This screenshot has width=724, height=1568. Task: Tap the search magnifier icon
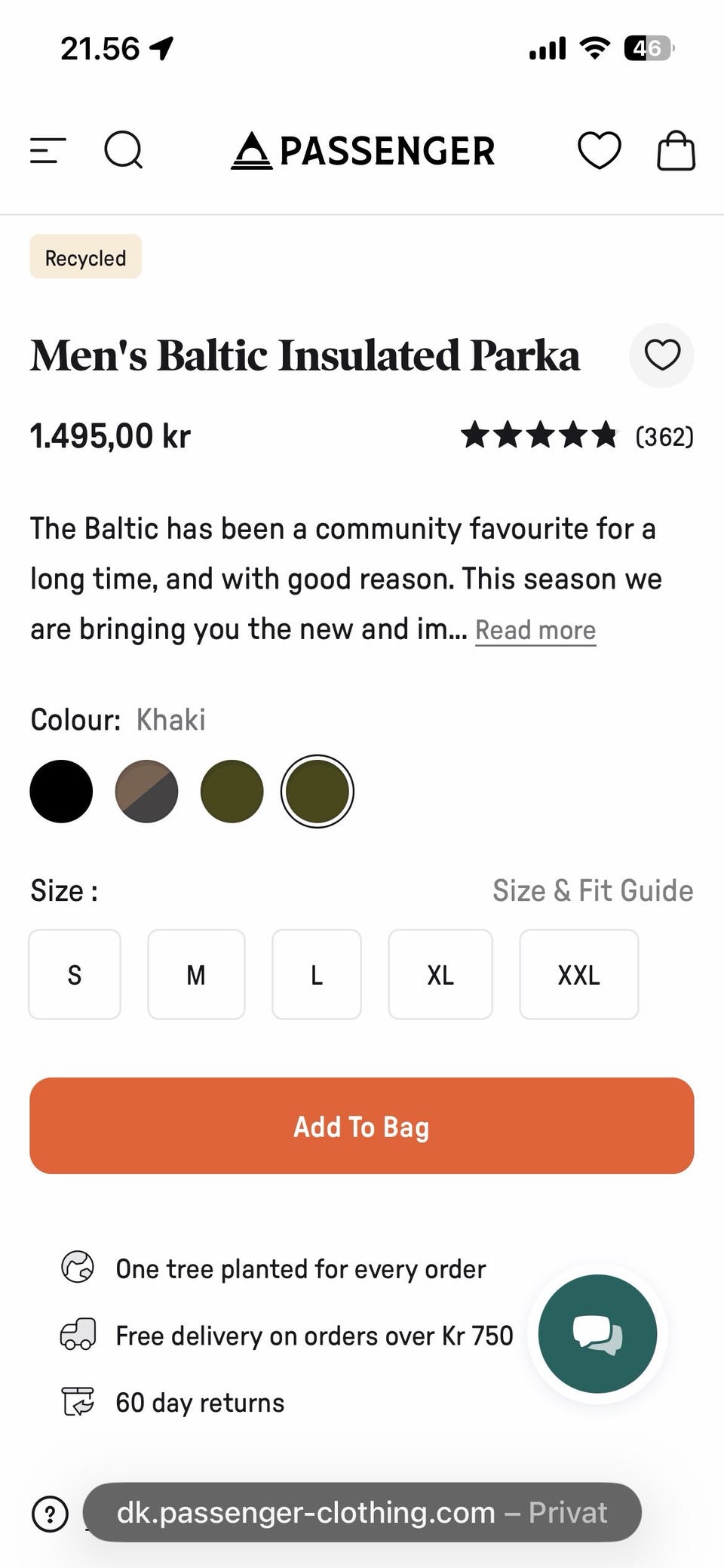(x=124, y=150)
